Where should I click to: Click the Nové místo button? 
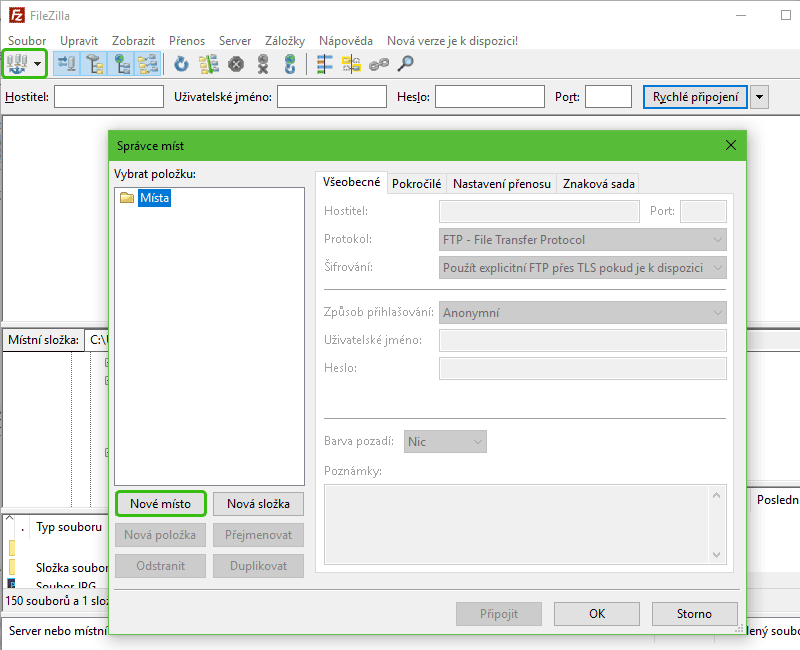[x=161, y=504]
